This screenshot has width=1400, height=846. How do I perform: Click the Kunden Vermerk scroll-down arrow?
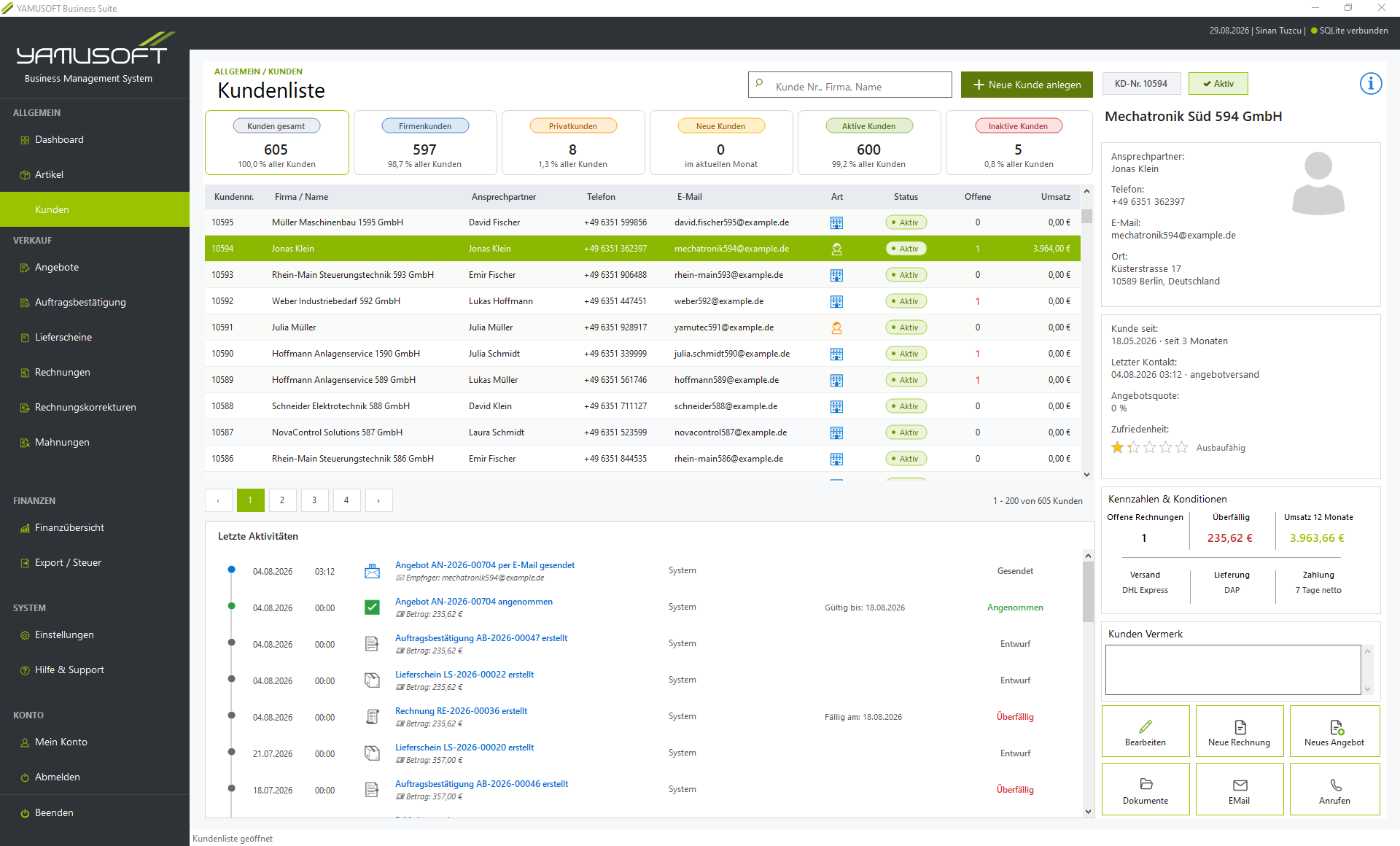[1368, 688]
